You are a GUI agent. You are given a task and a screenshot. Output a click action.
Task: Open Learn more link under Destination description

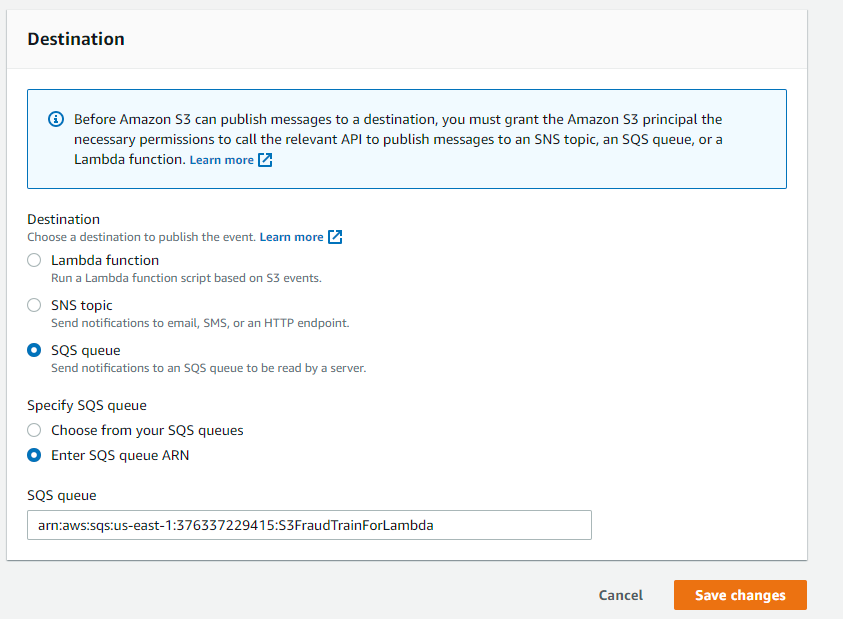(x=291, y=237)
